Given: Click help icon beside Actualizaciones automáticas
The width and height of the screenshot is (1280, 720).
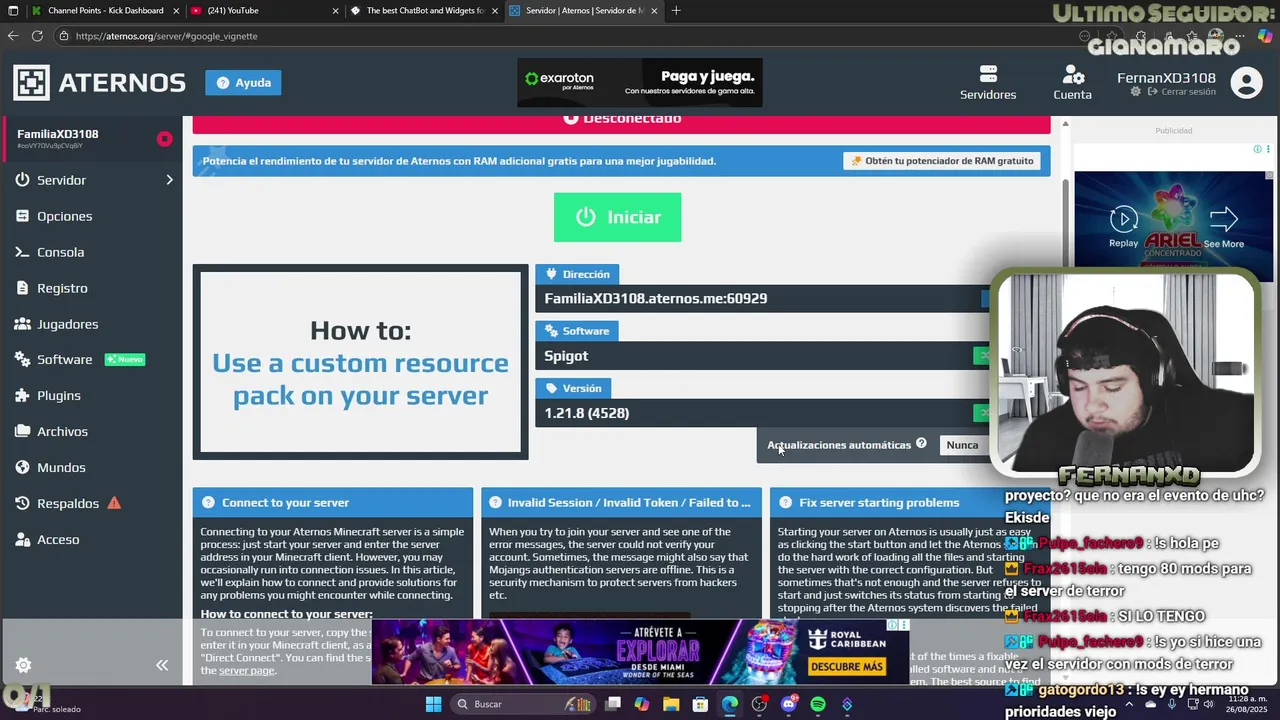Looking at the screenshot, I should tap(921, 444).
